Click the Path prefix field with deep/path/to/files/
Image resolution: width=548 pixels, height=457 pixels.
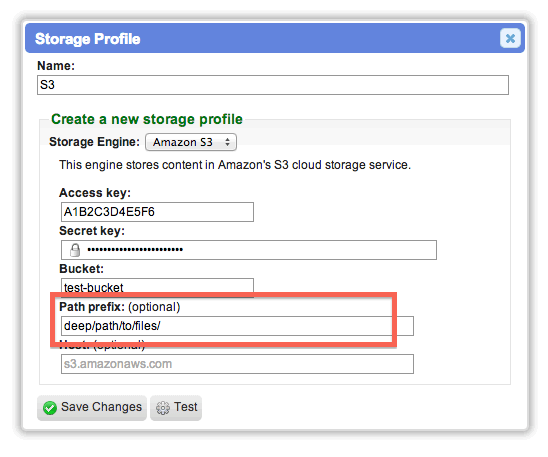[237, 326]
